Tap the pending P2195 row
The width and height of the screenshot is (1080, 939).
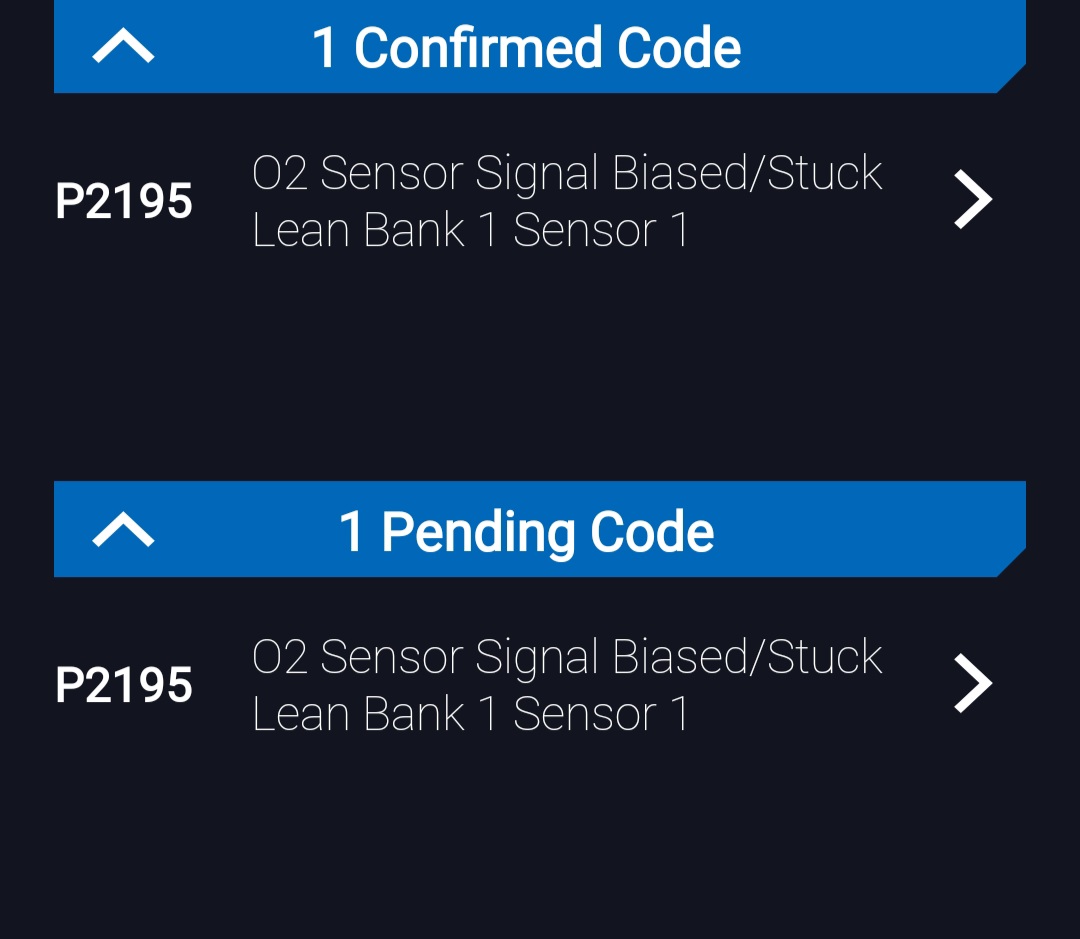pos(540,684)
